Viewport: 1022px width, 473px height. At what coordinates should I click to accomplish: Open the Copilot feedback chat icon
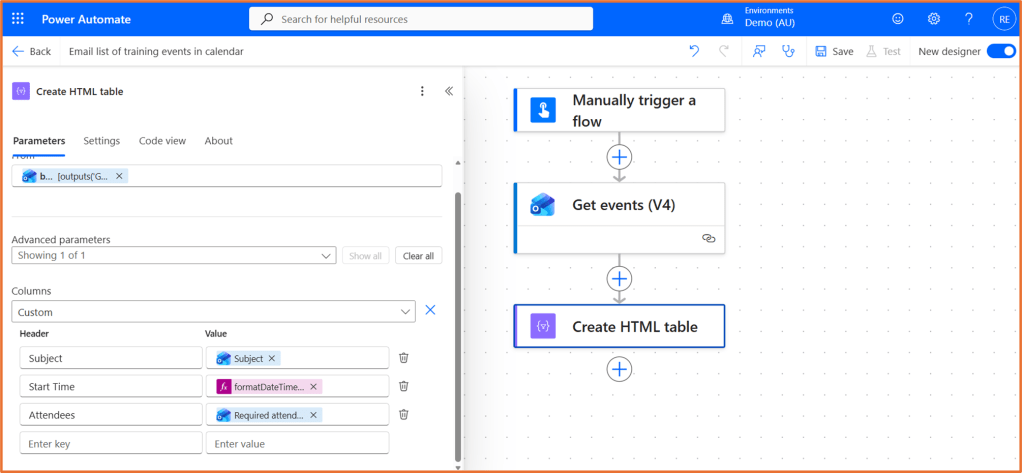pos(759,51)
